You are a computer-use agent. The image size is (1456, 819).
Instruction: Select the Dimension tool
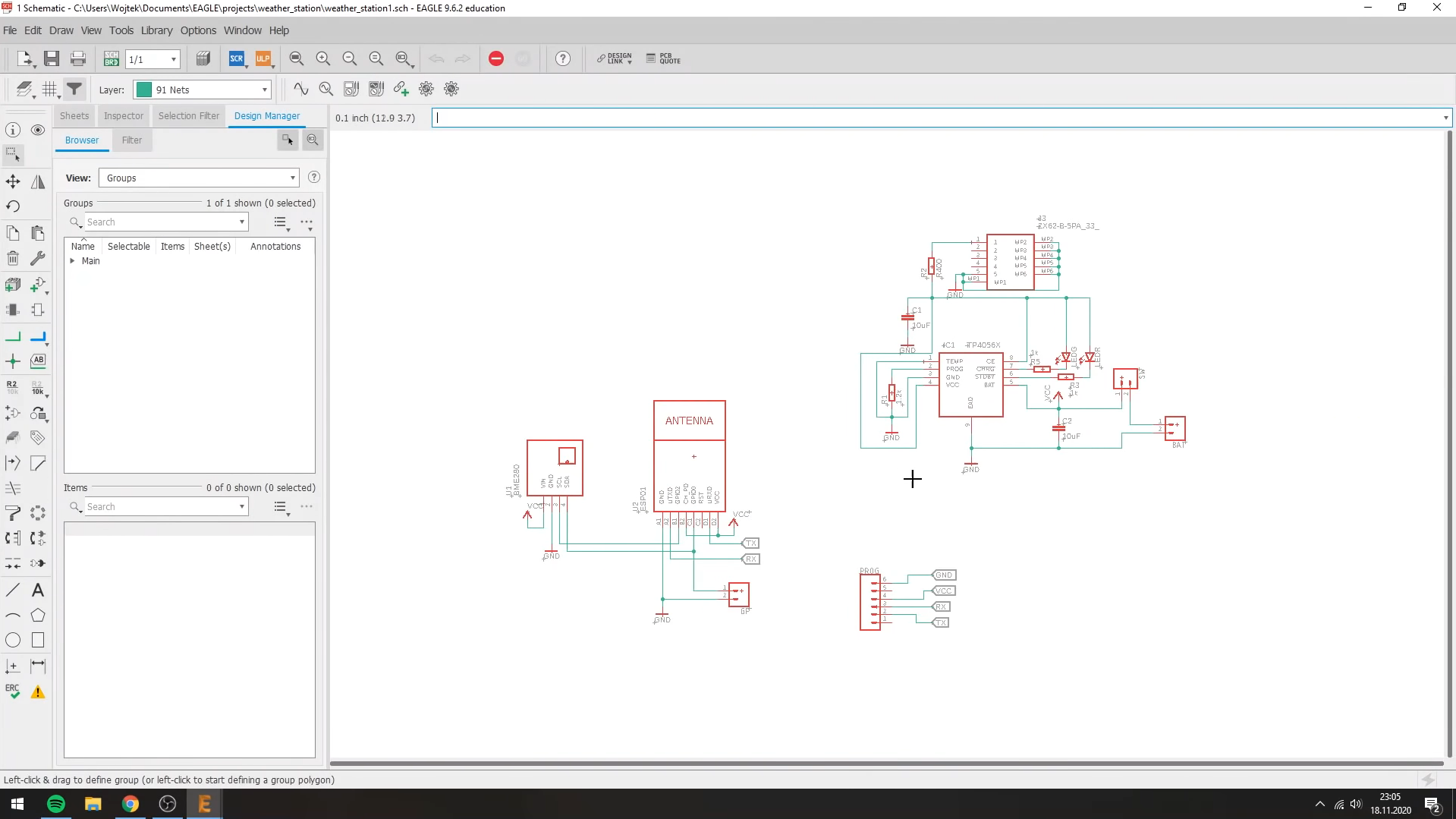tap(38, 666)
